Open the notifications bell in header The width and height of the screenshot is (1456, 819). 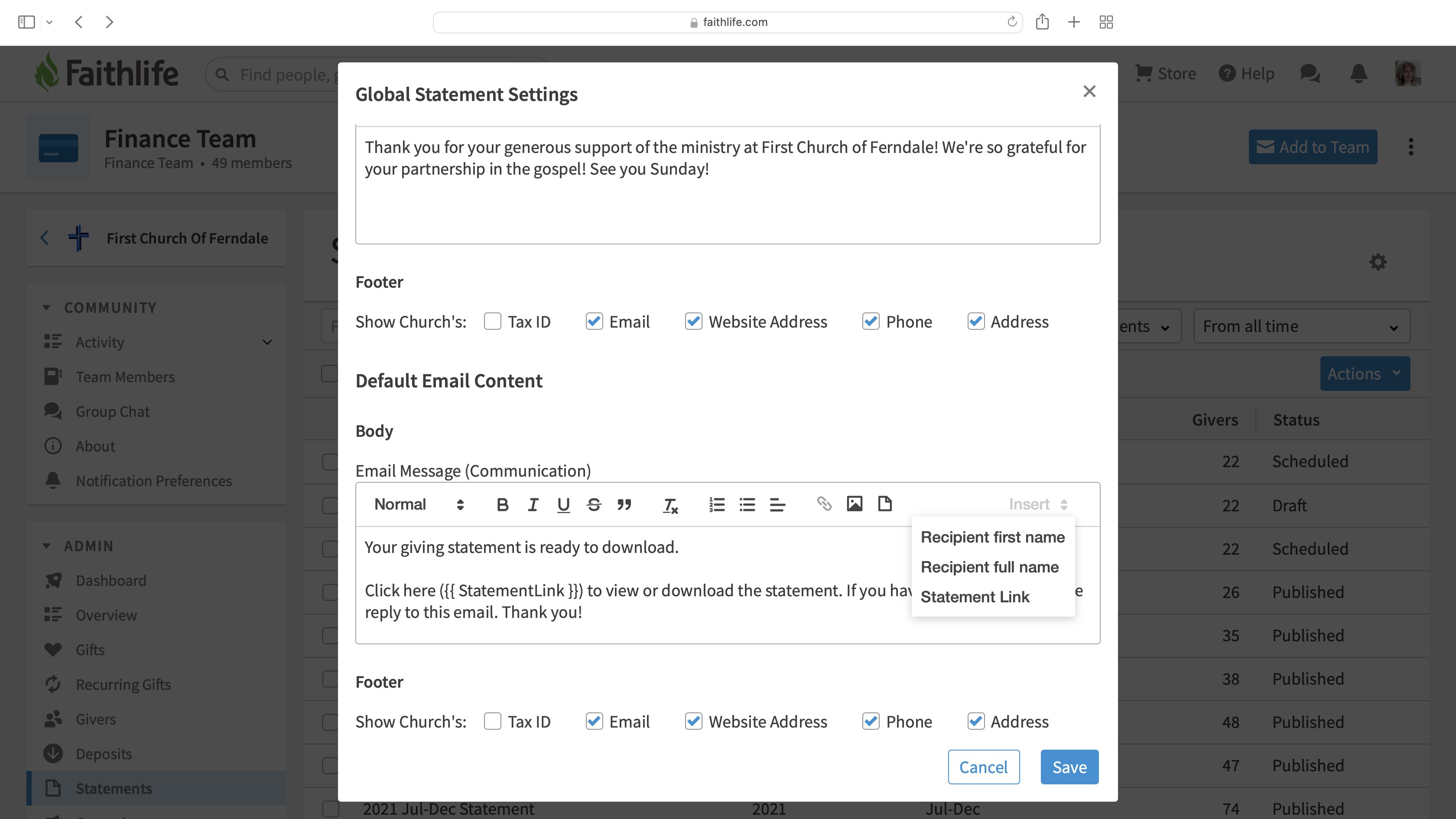[1359, 74]
